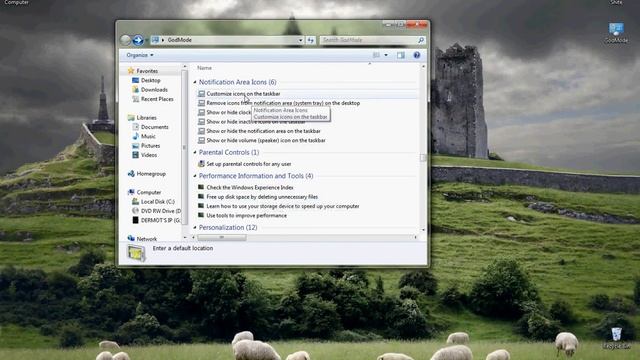Viewport: 640px width, 360px height.
Task: Open DVD RW Drive in sidebar
Action: (160, 211)
